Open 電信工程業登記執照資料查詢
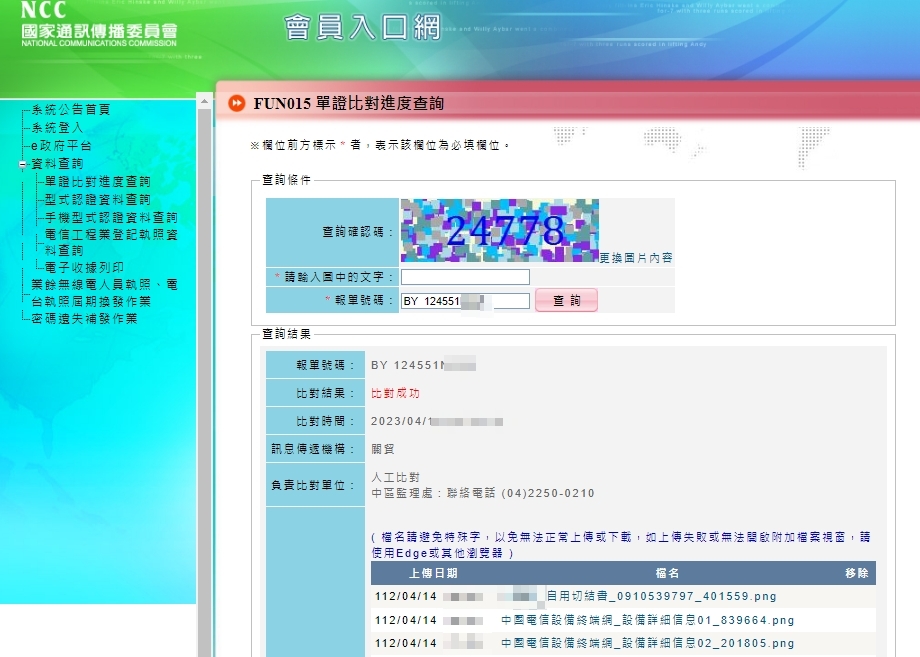 111,242
